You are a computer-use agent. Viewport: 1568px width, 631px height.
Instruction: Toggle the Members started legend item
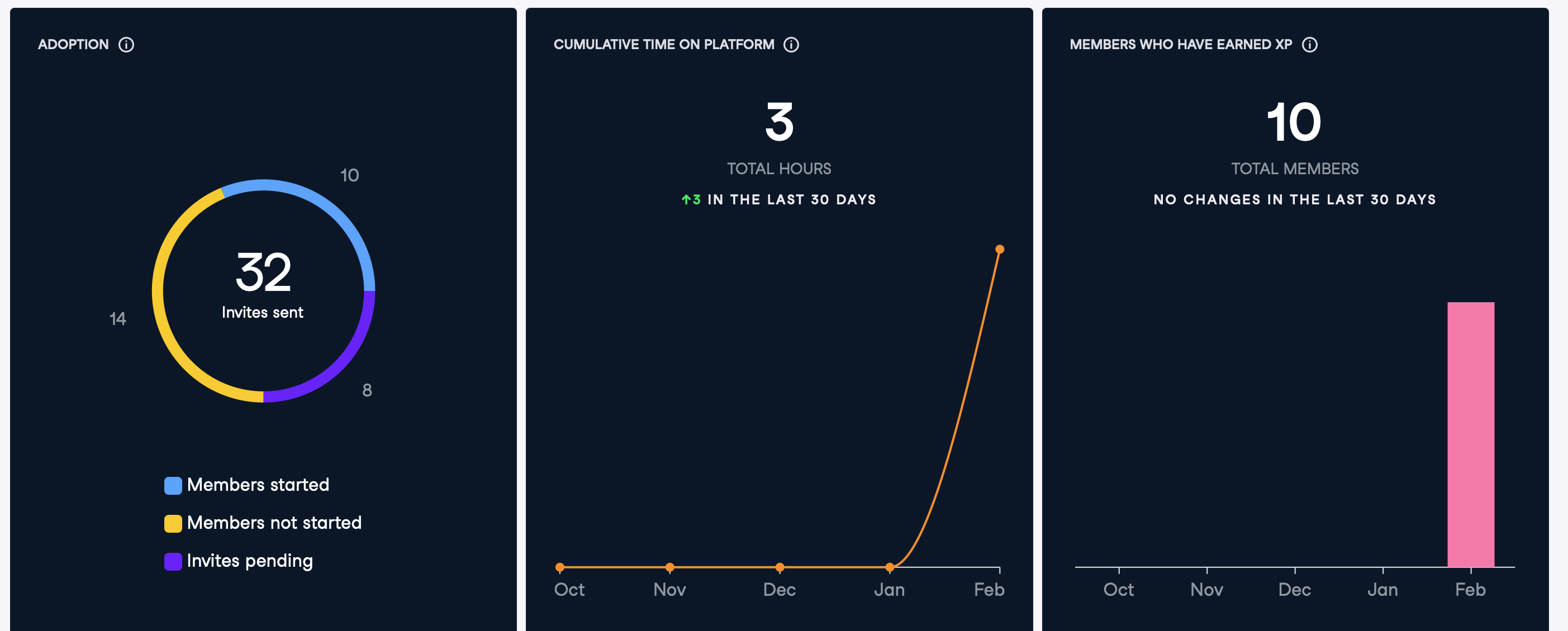[258, 485]
